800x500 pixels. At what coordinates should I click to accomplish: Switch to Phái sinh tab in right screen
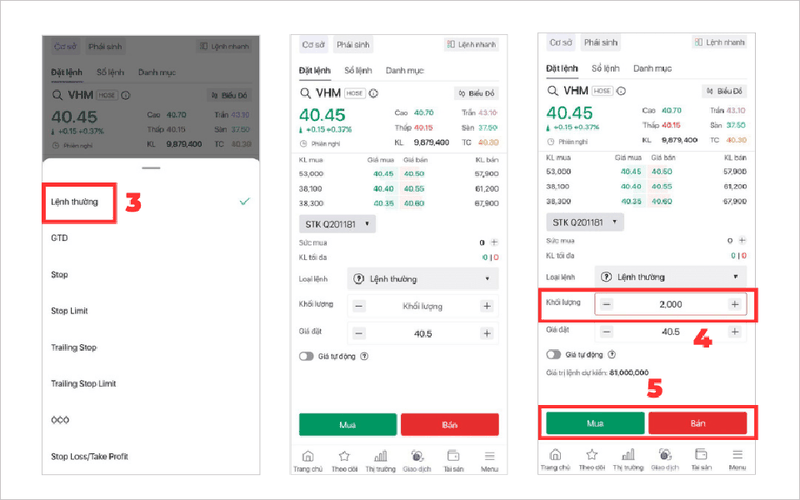pos(601,42)
